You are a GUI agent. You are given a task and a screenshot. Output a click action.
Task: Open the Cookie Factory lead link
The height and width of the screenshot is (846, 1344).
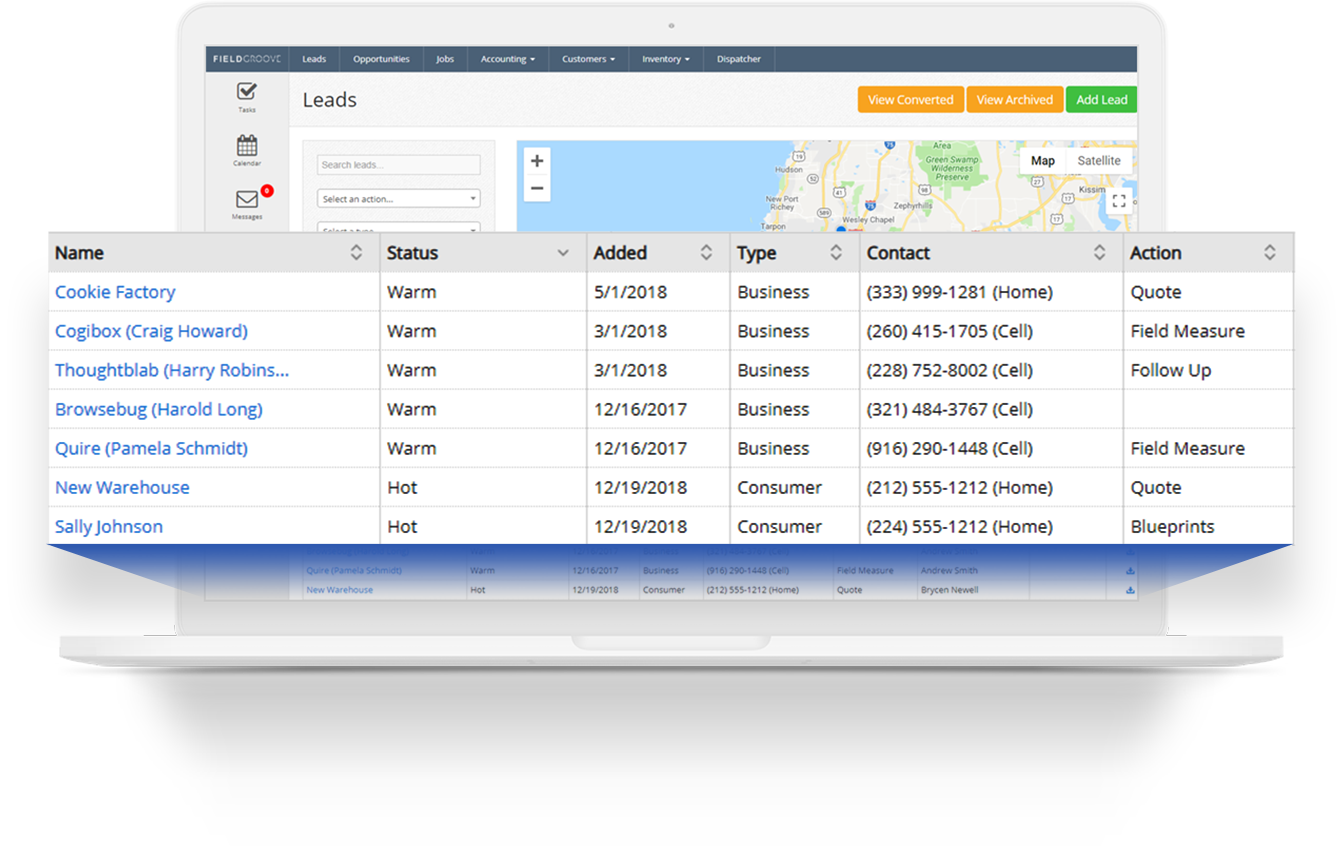point(115,292)
